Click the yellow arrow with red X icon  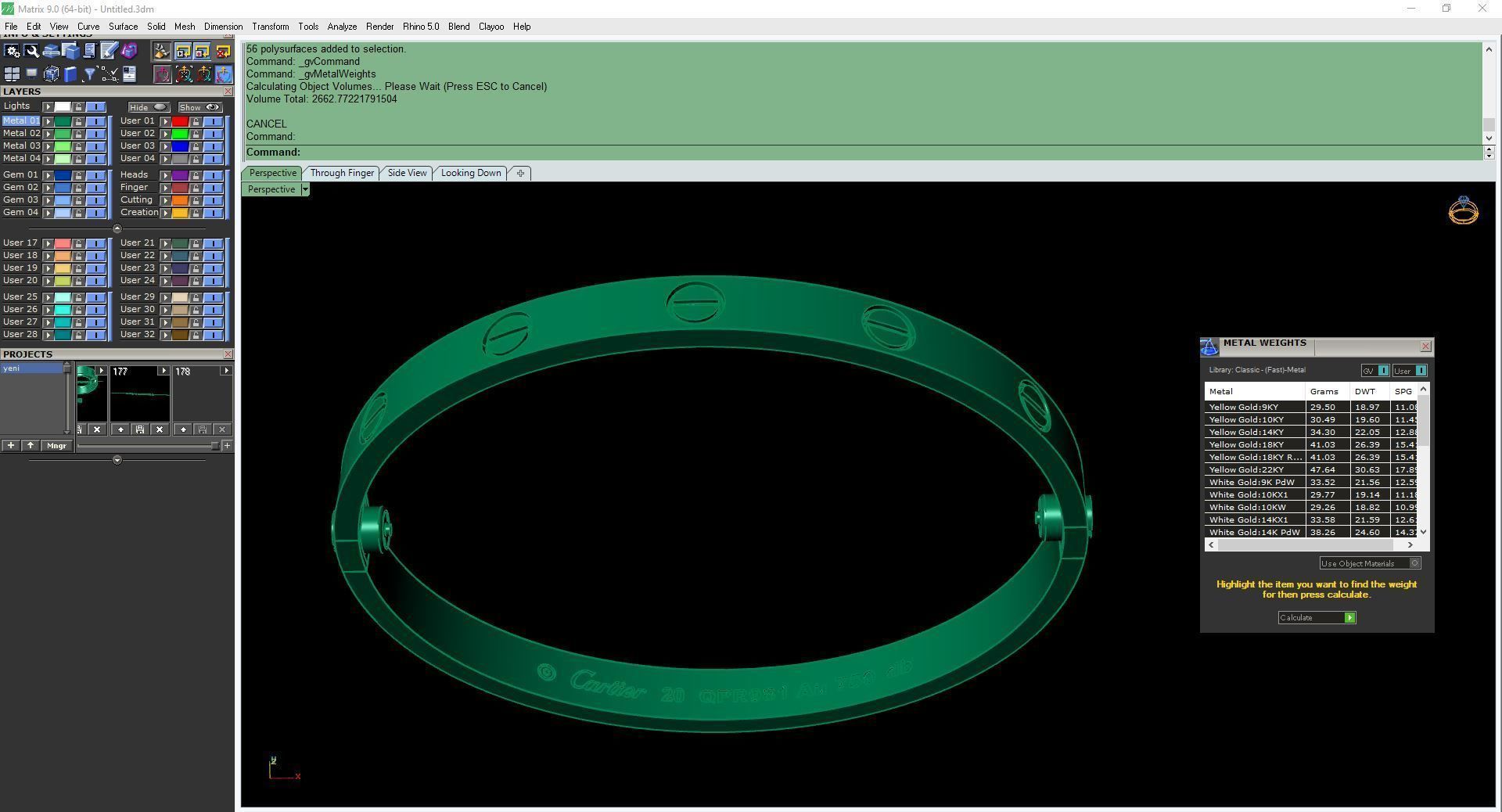(x=223, y=51)
